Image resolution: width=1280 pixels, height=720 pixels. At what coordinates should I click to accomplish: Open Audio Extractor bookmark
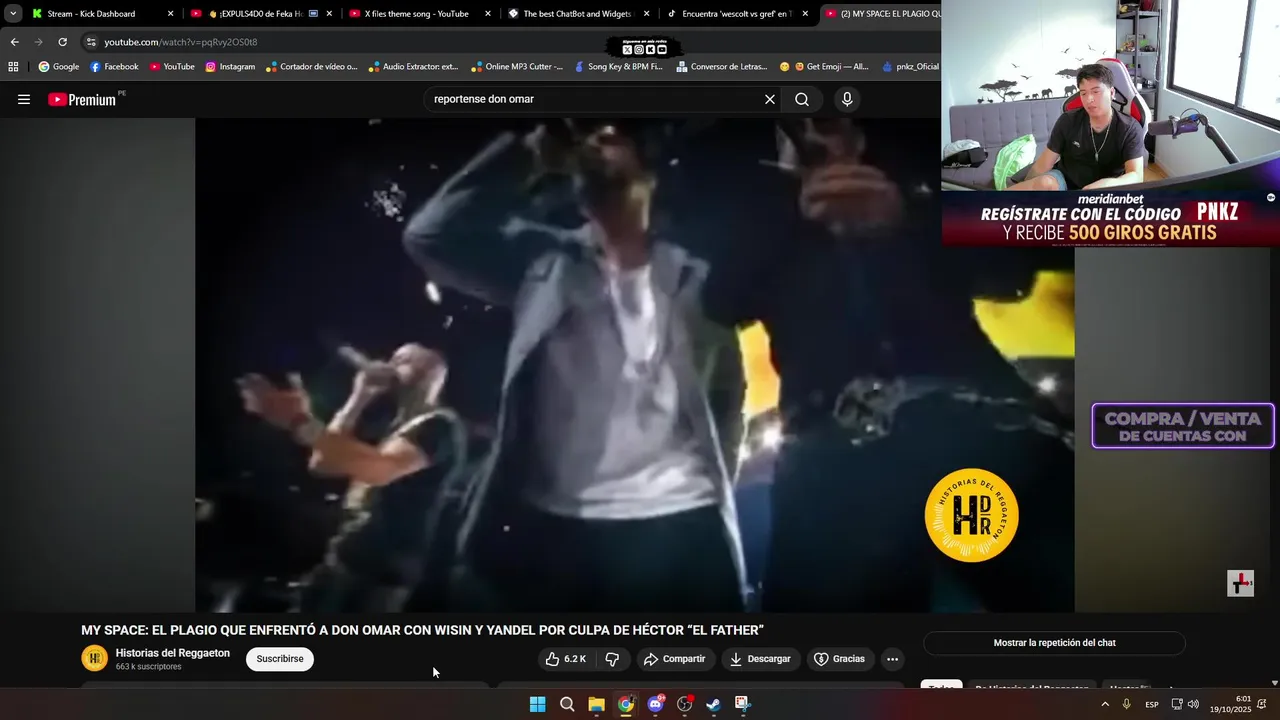(x=413, y=67)
